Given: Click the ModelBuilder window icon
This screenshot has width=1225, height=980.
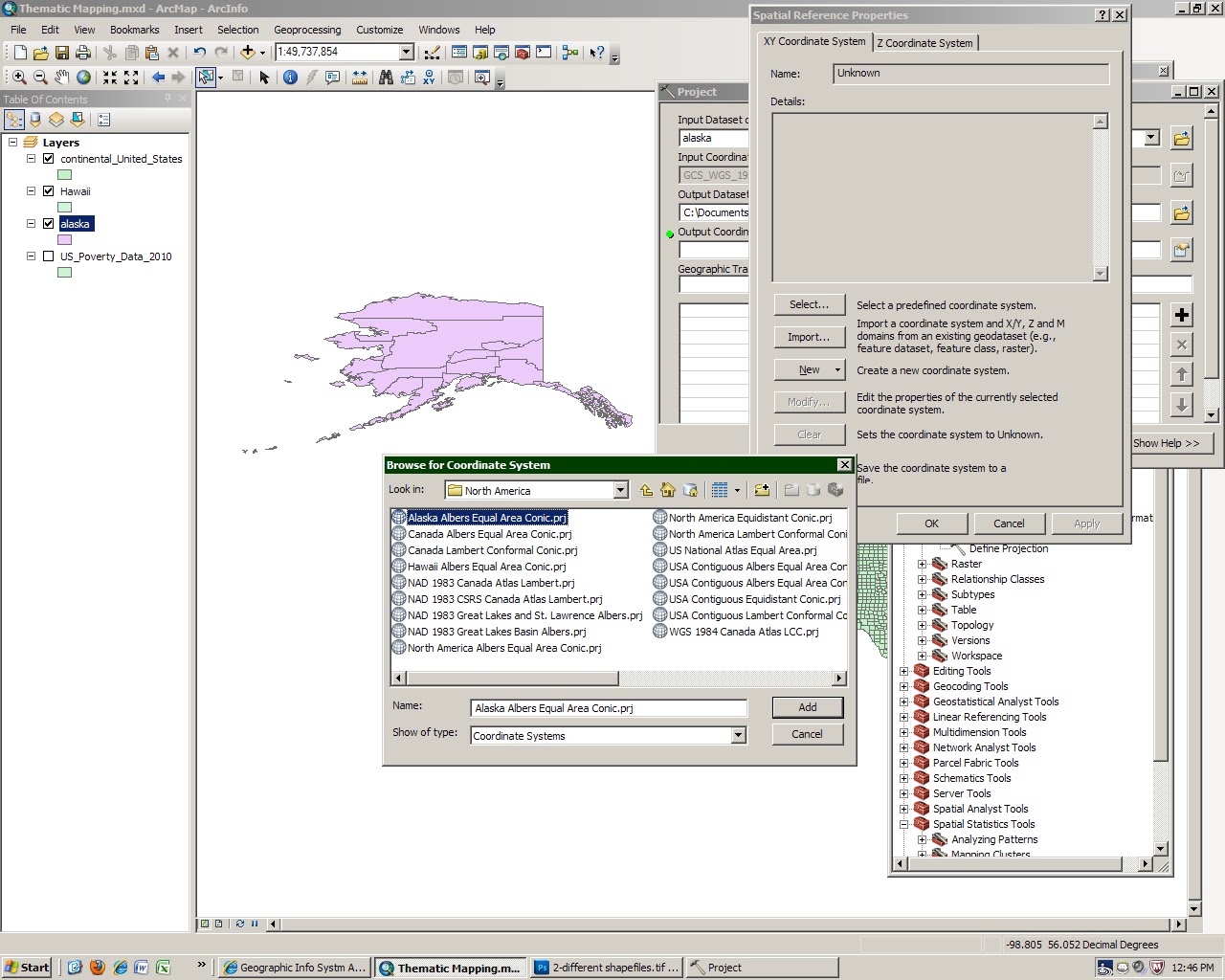Looking at the screenshot, I should [x=570, y=53].
